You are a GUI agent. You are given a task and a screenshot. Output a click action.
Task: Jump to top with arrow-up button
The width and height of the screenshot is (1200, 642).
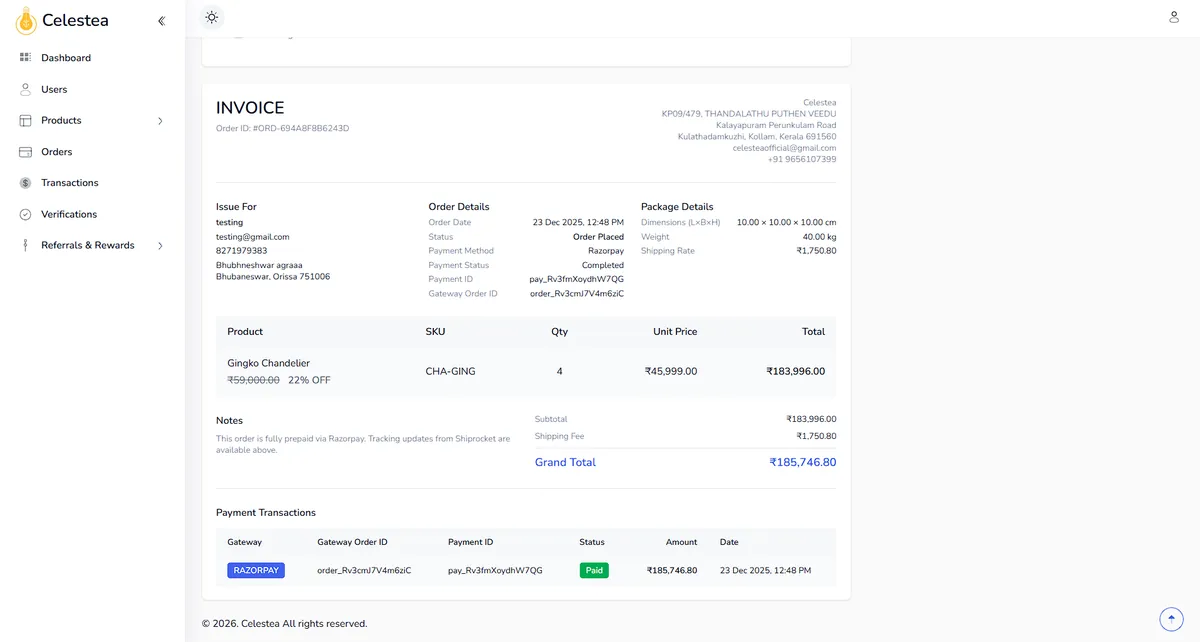1171,619
